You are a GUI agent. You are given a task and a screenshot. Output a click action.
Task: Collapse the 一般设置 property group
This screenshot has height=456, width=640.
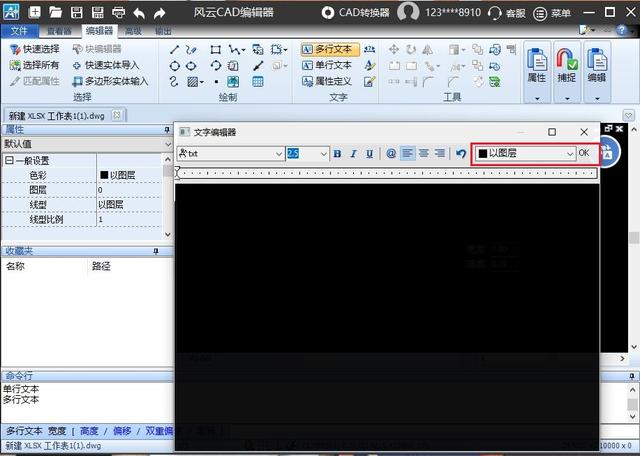pyautogui.click(x=9, y=160)
